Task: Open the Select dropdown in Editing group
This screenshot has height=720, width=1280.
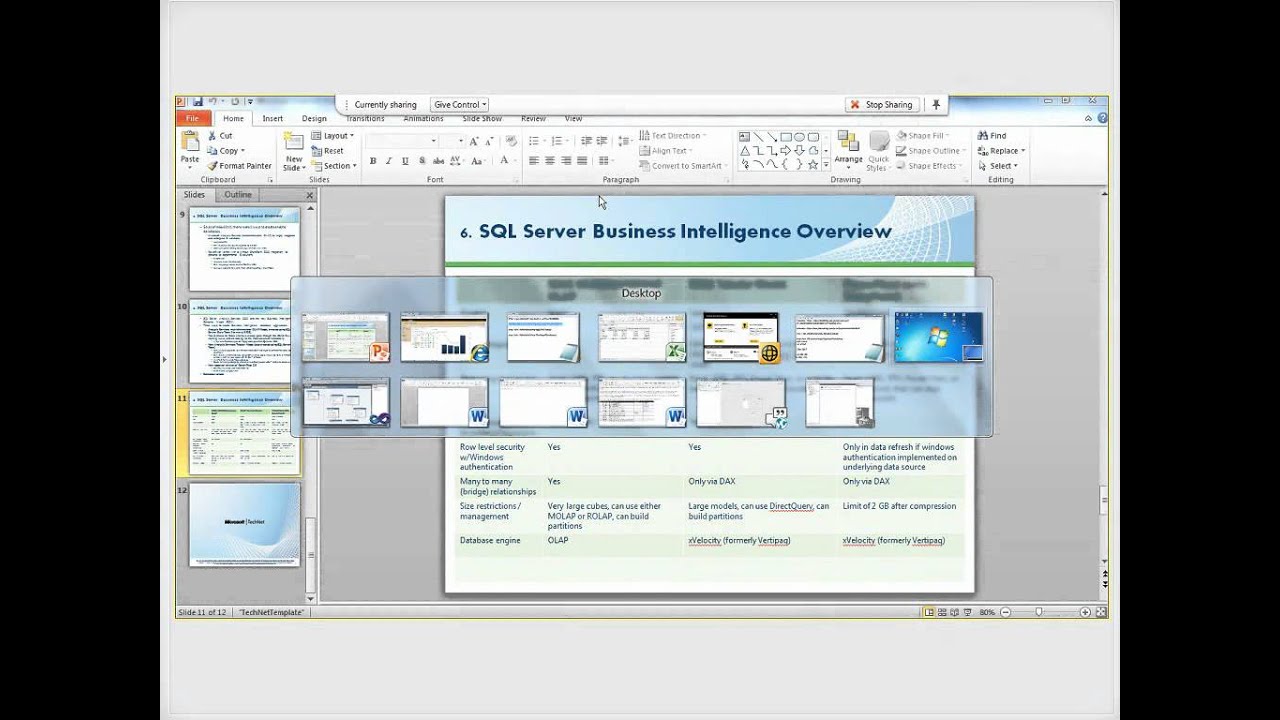Action: [997, 166]
